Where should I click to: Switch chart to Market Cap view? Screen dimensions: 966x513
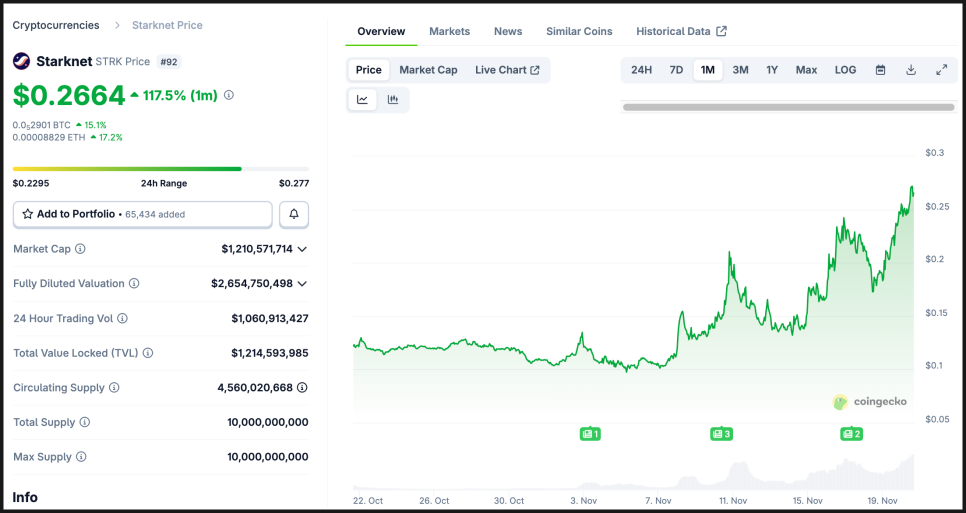coord(428,70)
